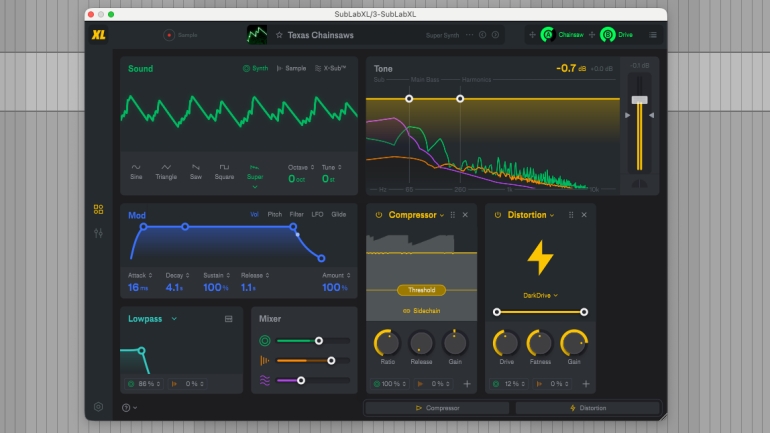Click the Distortion reorder grip icon

(571, 215)
